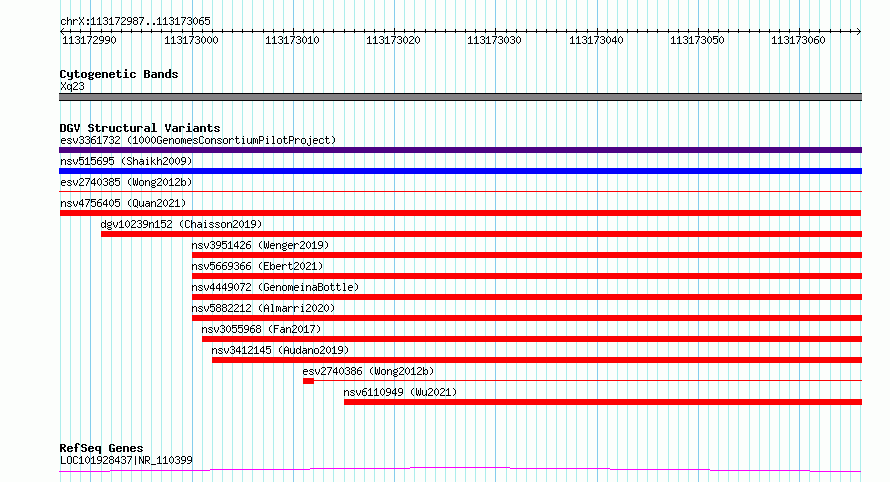
Task: Select the red nsv4756405 variant bar
Action: [460, 213]
